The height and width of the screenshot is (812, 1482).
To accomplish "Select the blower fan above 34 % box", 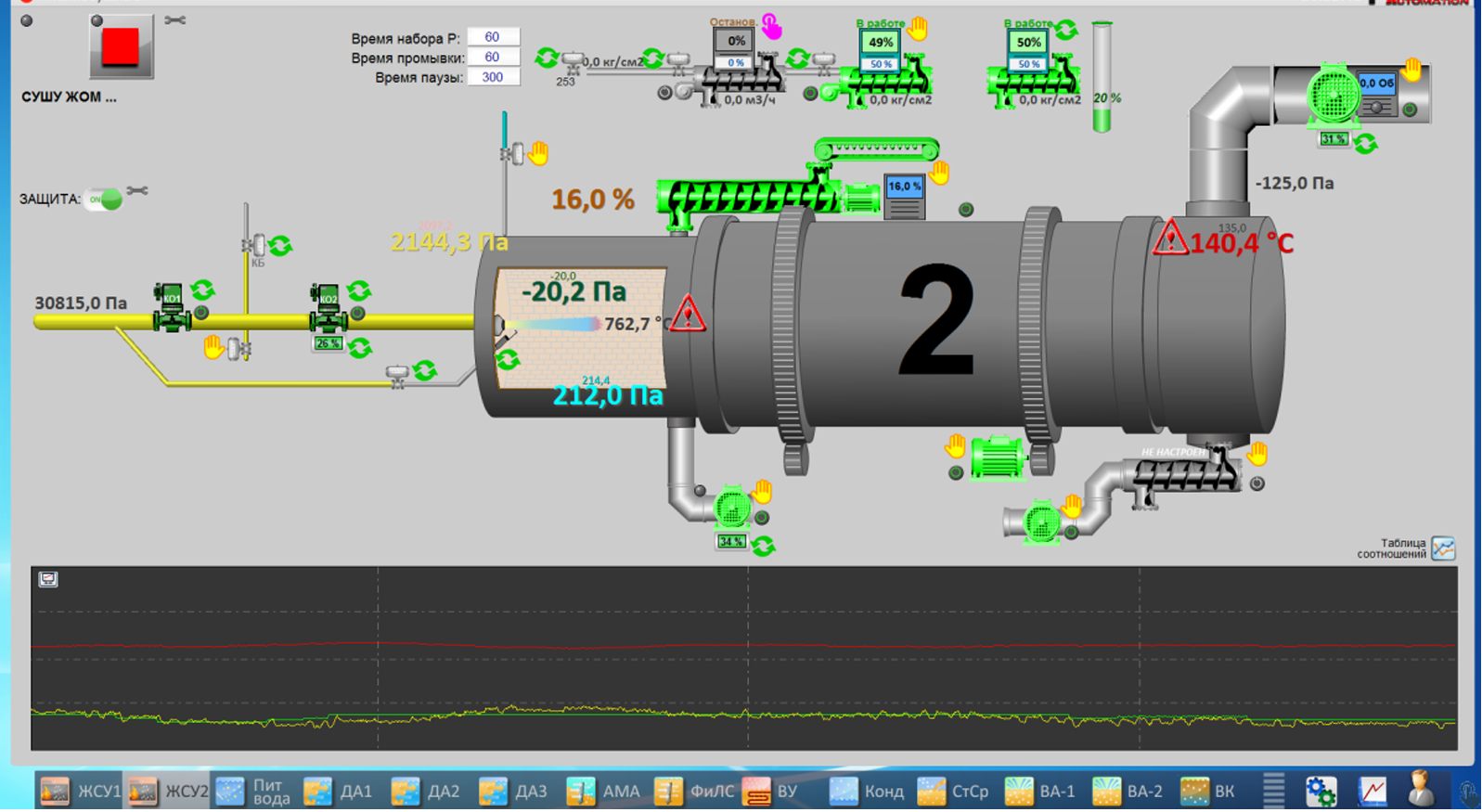I will pos(732,508).
